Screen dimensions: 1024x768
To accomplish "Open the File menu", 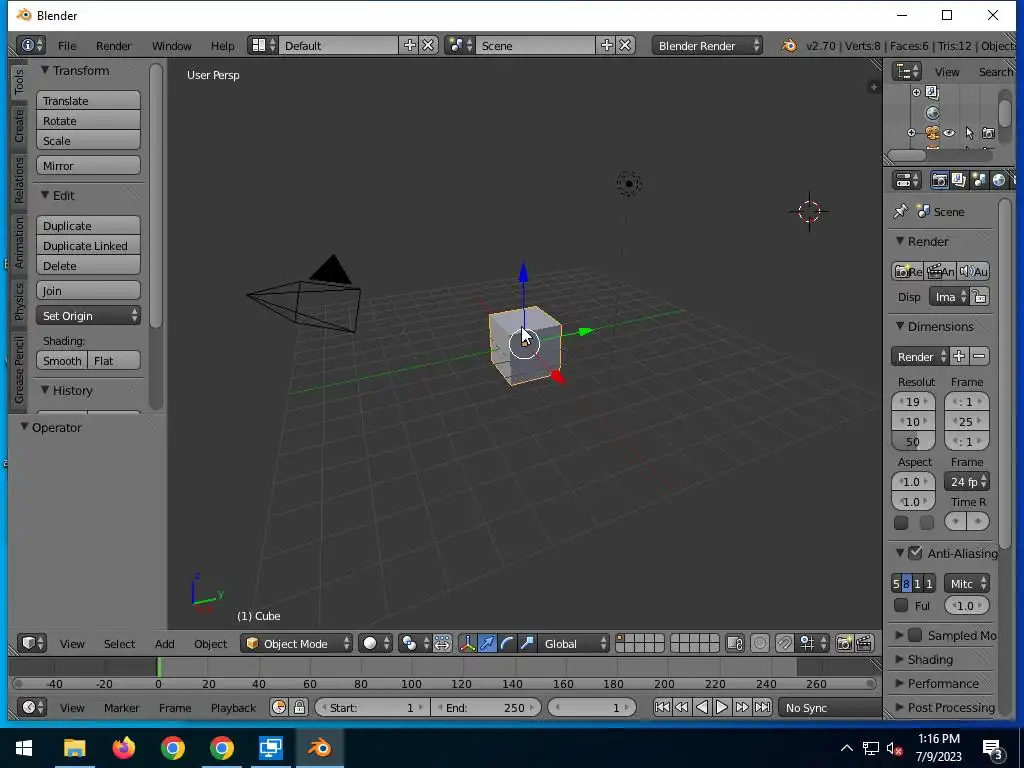I will [67, 46].
